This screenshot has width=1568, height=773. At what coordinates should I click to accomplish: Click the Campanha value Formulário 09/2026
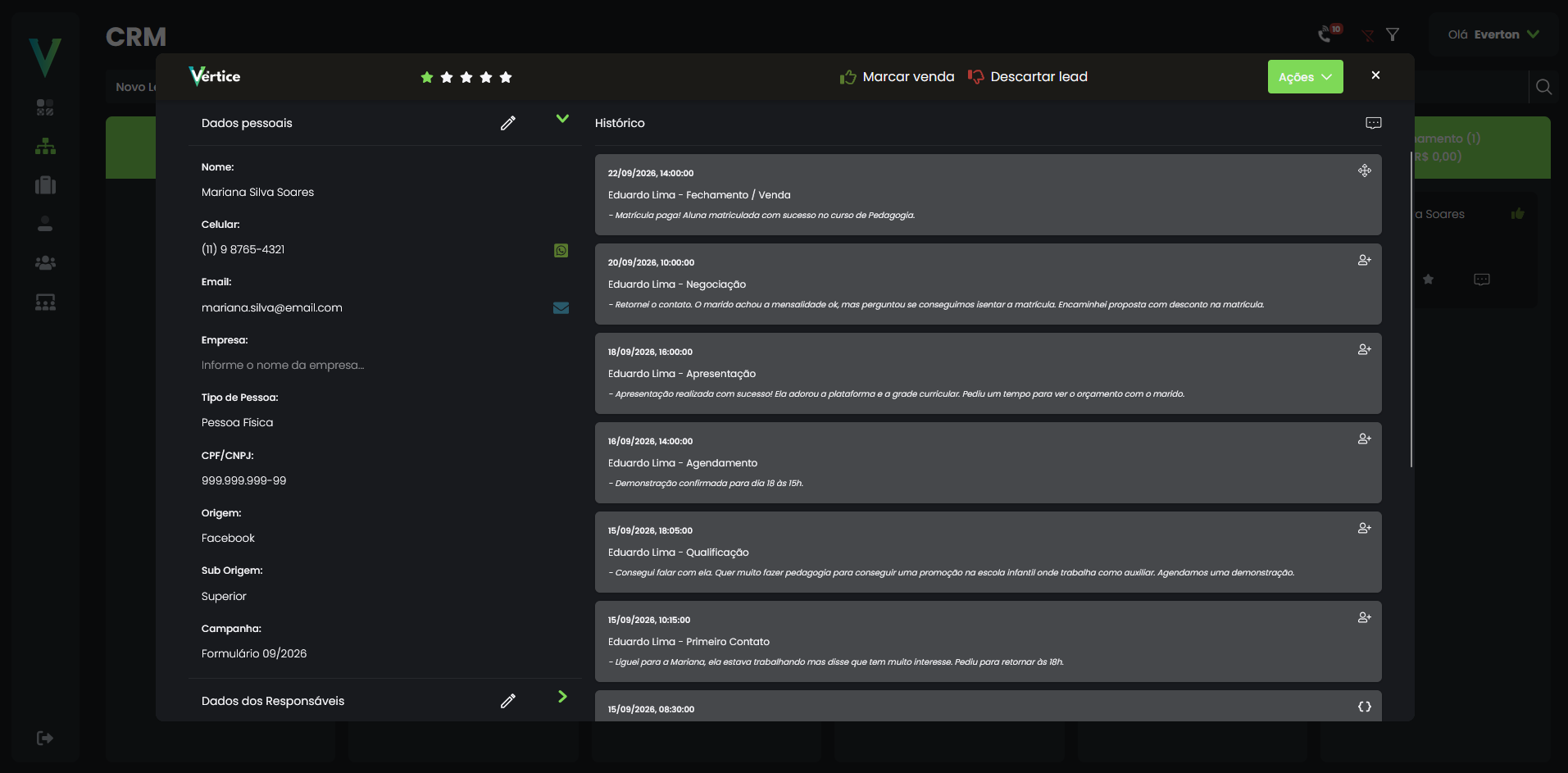254,654
